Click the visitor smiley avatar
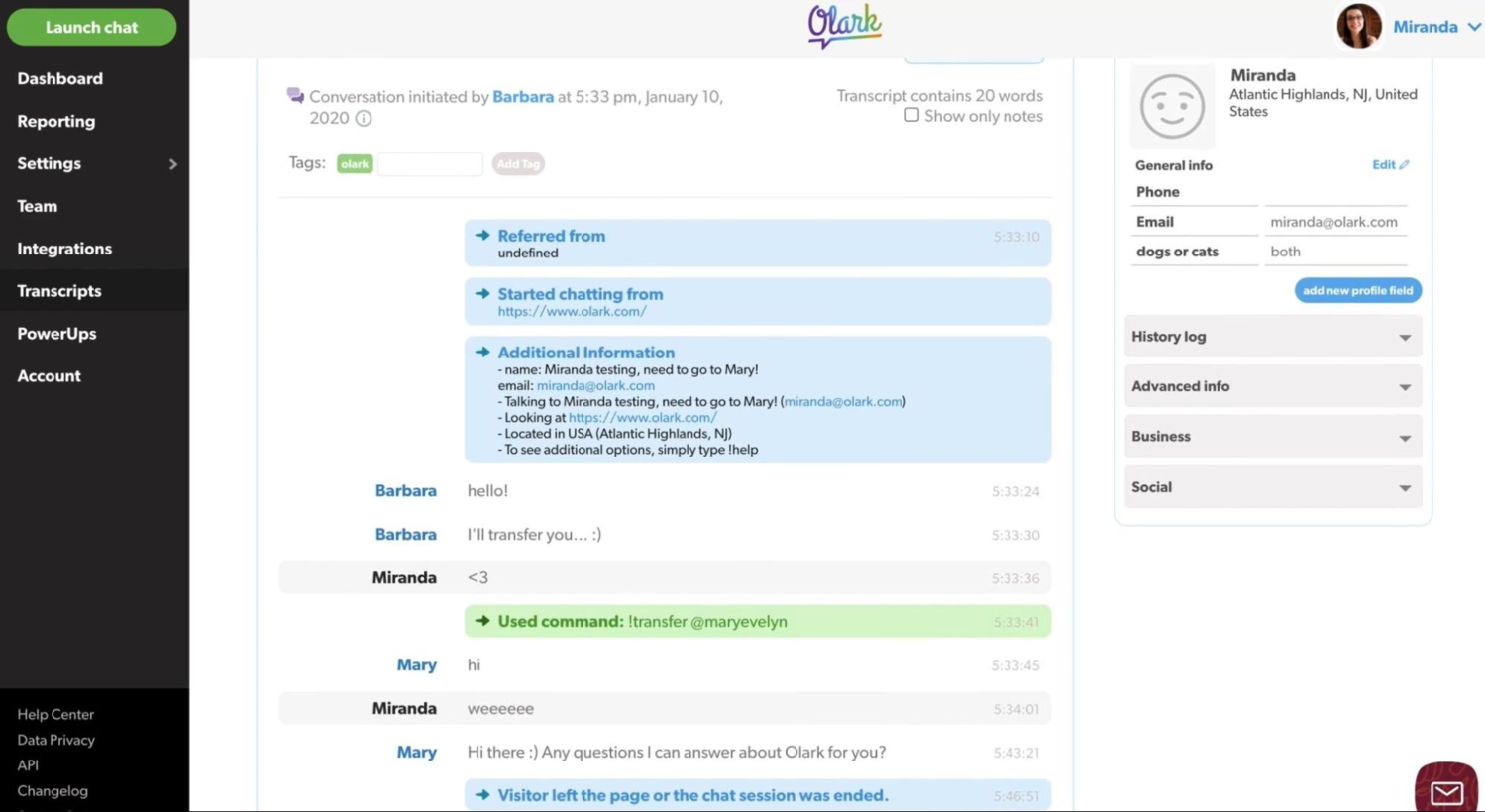 [x=1172, y=106]
